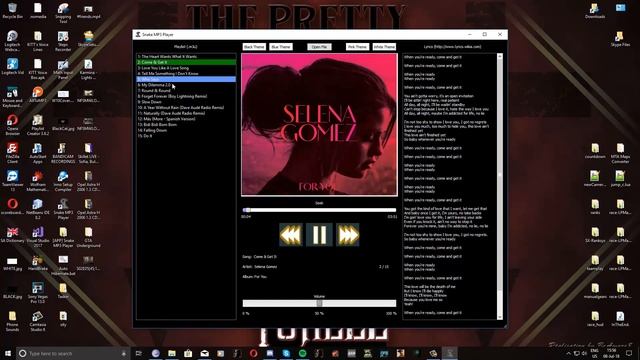Open Sony Vegas Pro 13.0 desktop shortcut
Screen dimensions: 640x360
click(x=38, y=293)
